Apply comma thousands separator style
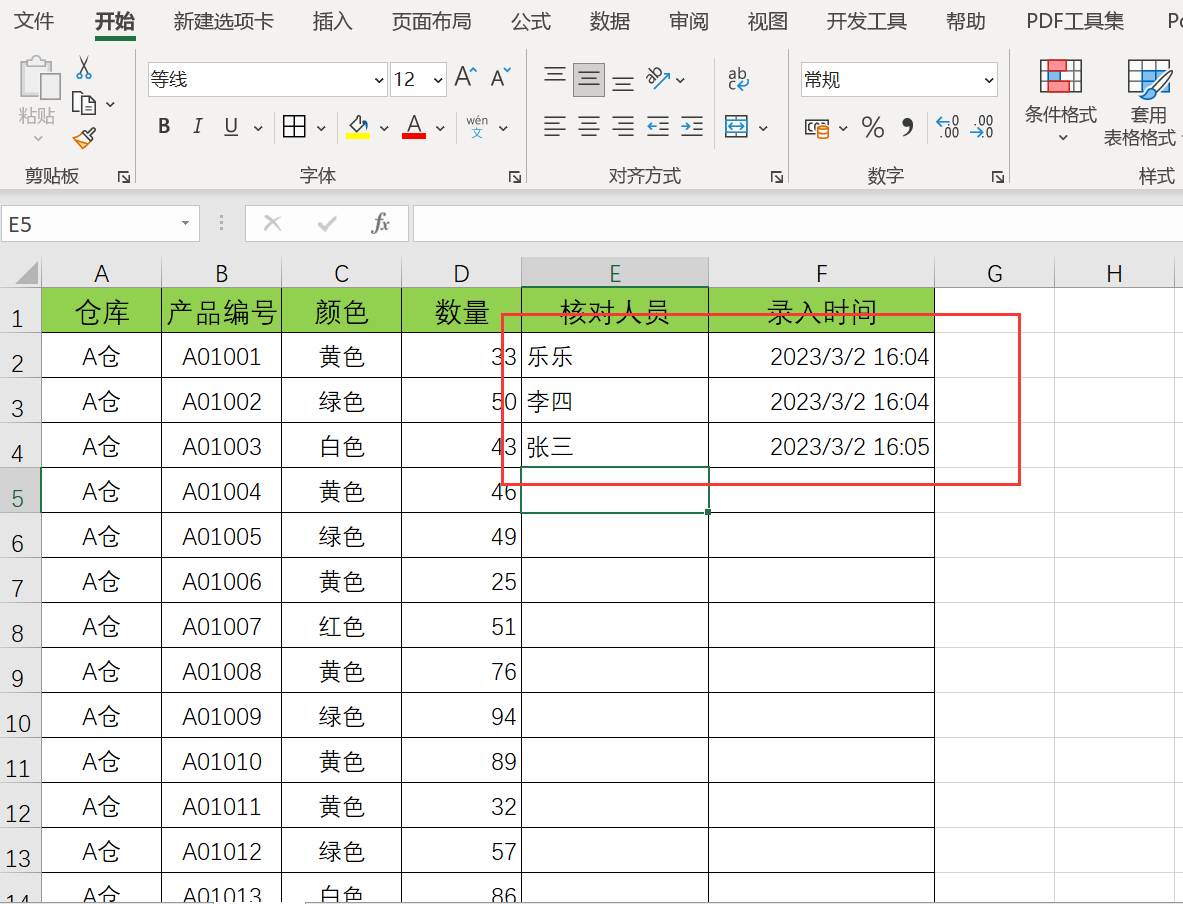Viewport: 1183px width, 904px height. tap(908, 127)
